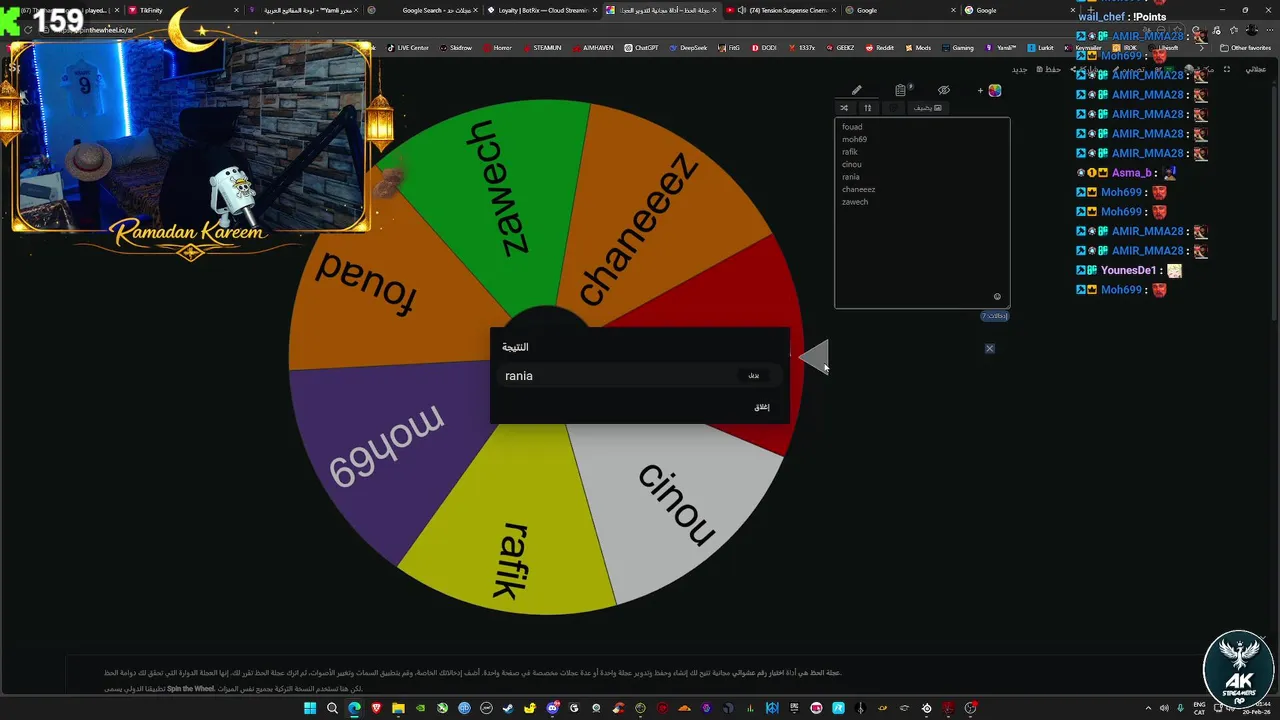
Task: Click the remove button beside rania result
Action: [x=754, y=375]
